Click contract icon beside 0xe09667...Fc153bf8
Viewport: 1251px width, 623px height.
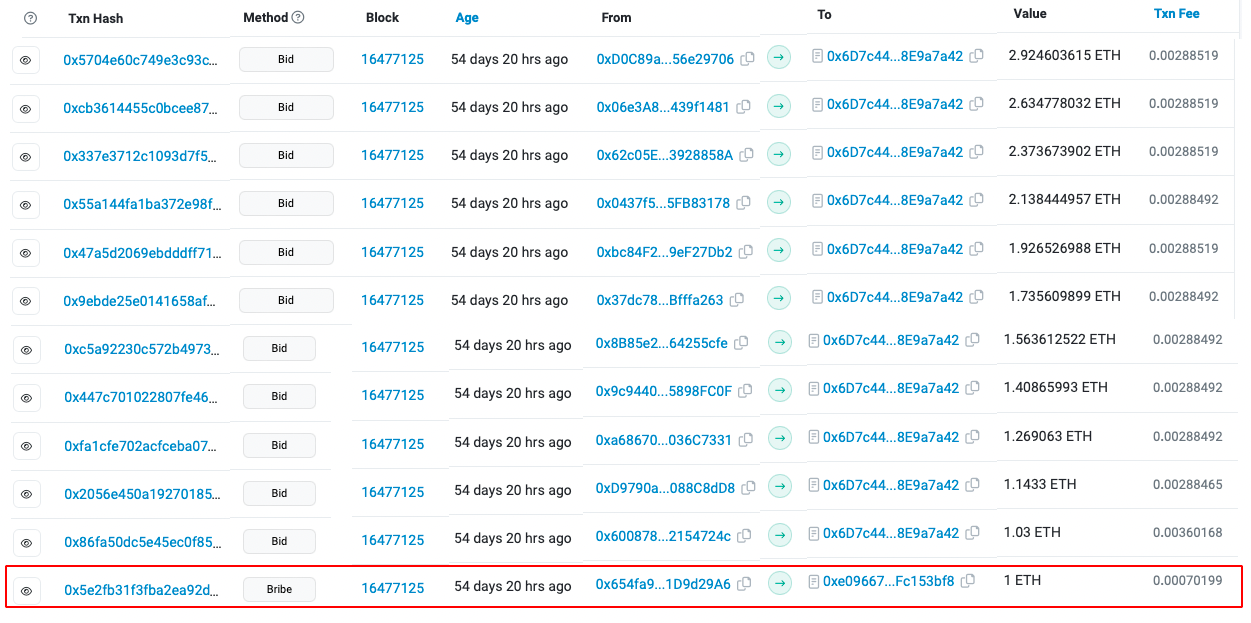[814, 581]
